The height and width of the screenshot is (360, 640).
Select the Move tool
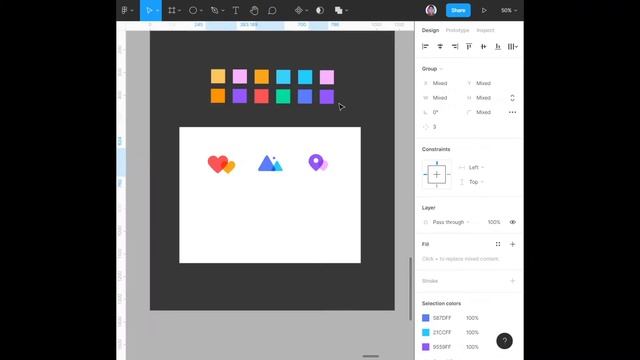coord(149,11)
